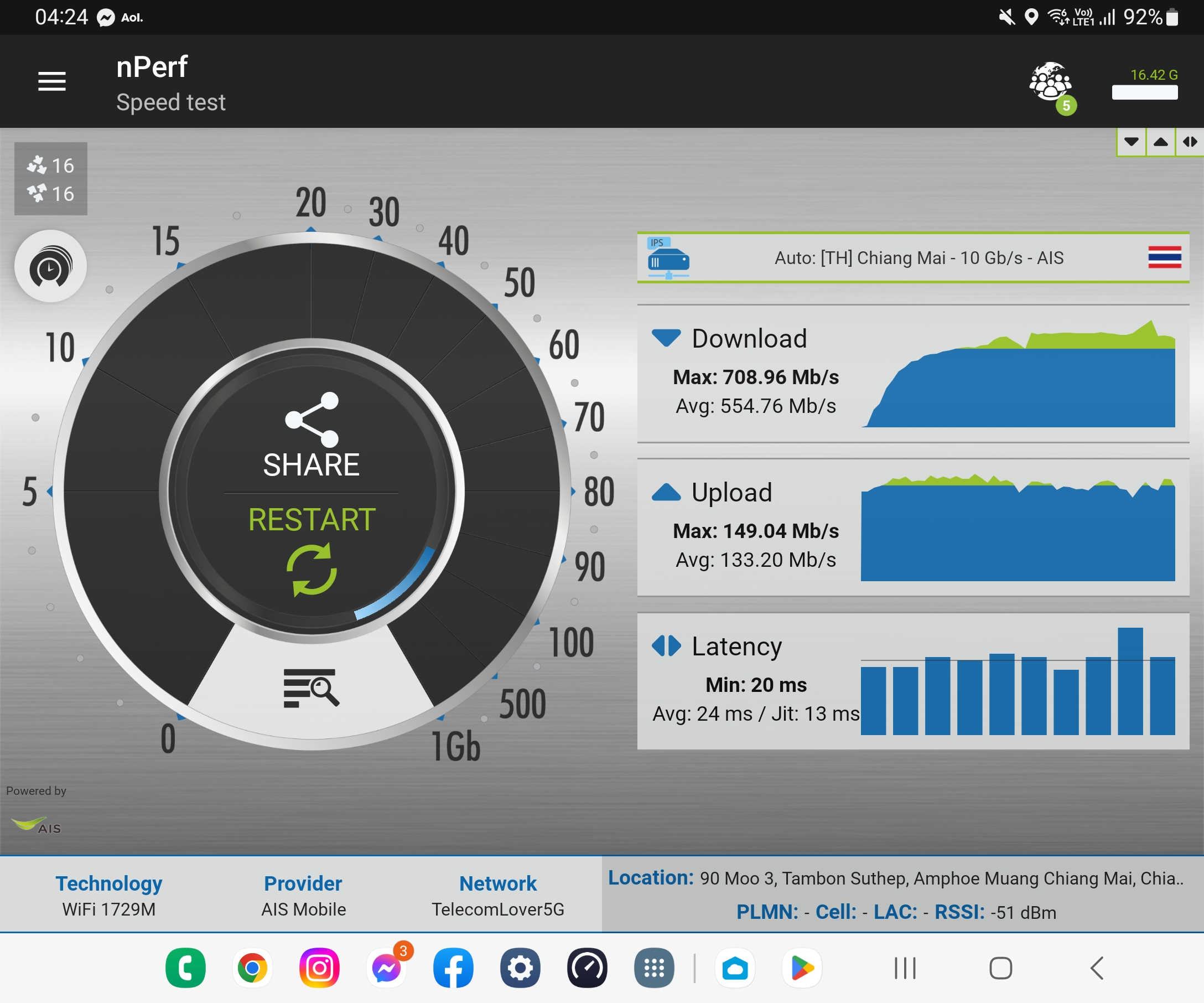Select the Auto Chiang Mai AIS server

(914, 258)
